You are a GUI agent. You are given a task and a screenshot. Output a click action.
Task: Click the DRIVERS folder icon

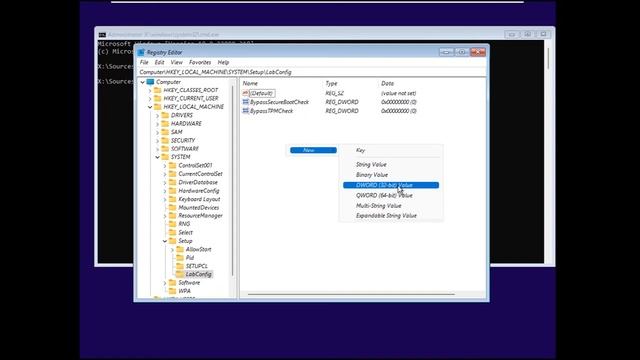165,116
